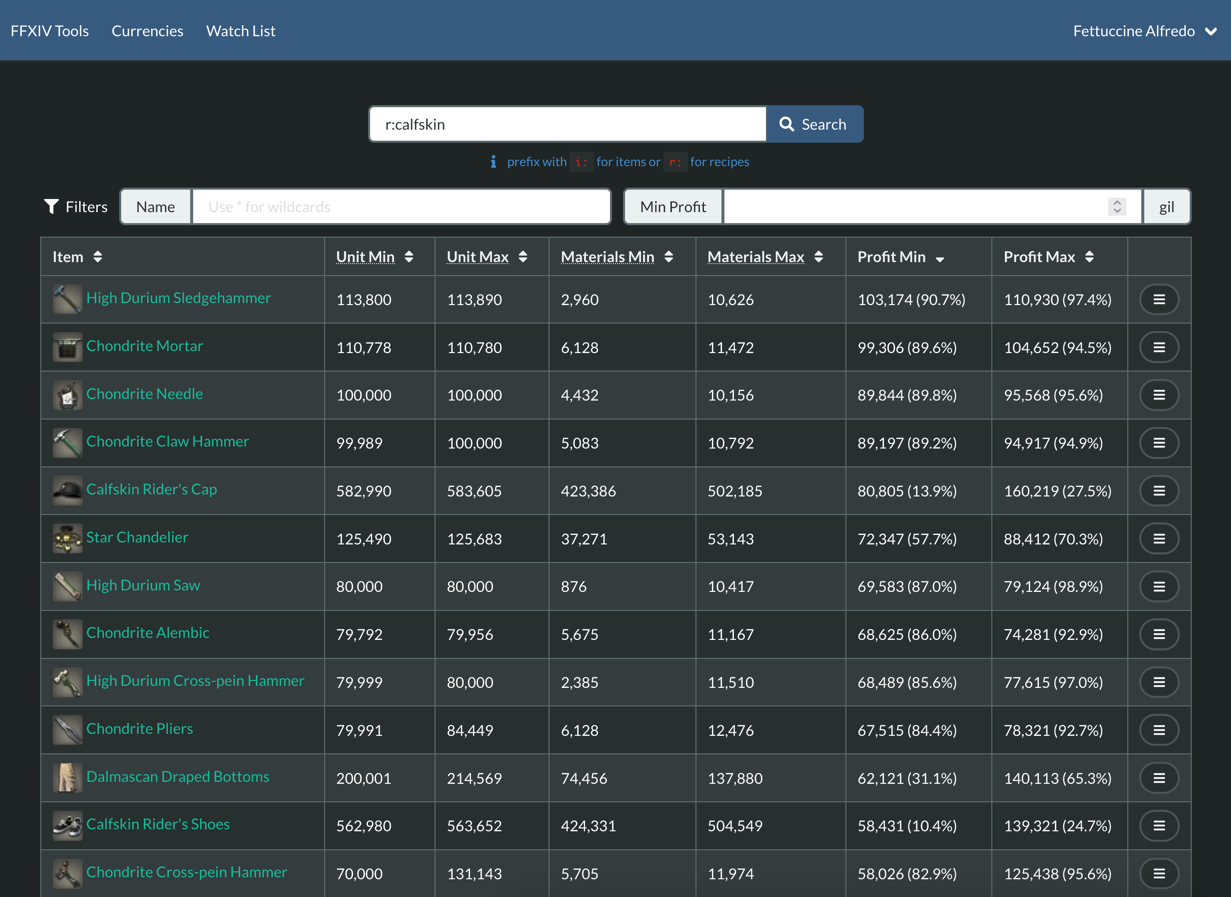Click the Chondrite Mortar item icon
The height and width of the screenshot is (897, 1231).
coord(67,347)
